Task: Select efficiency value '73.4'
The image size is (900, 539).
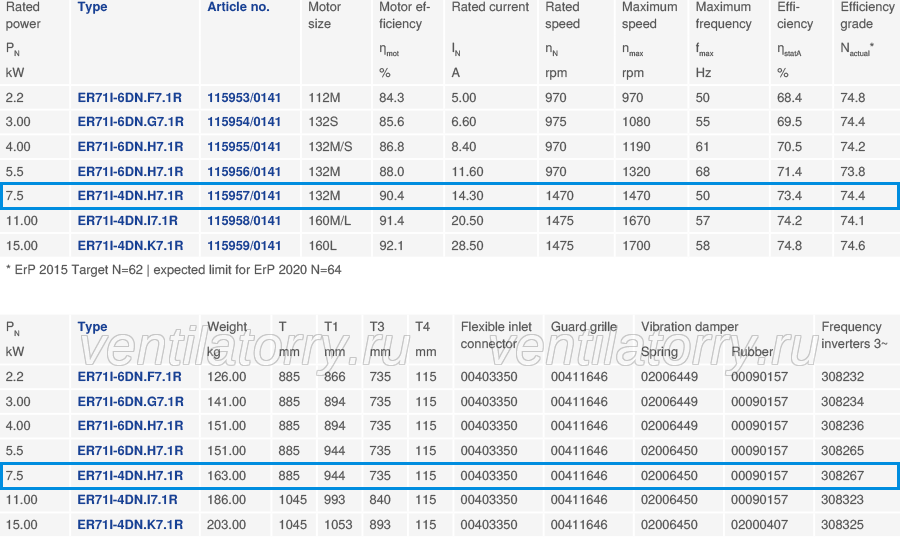Action: (x=790, y=196)
